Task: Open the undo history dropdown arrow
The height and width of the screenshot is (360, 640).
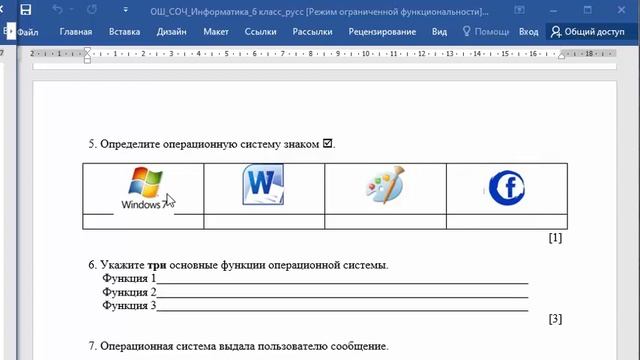Action: [71, 10]
